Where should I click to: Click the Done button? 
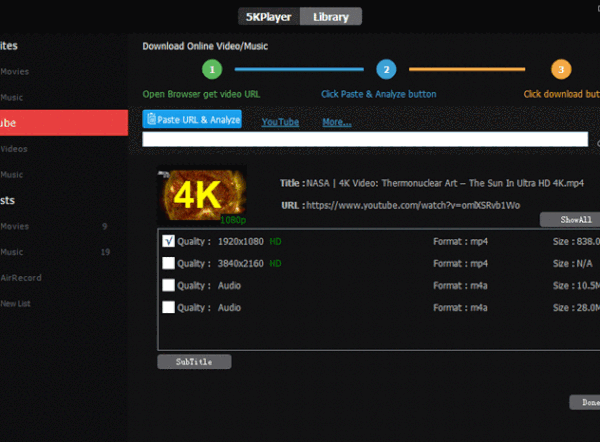click(585, 402)
